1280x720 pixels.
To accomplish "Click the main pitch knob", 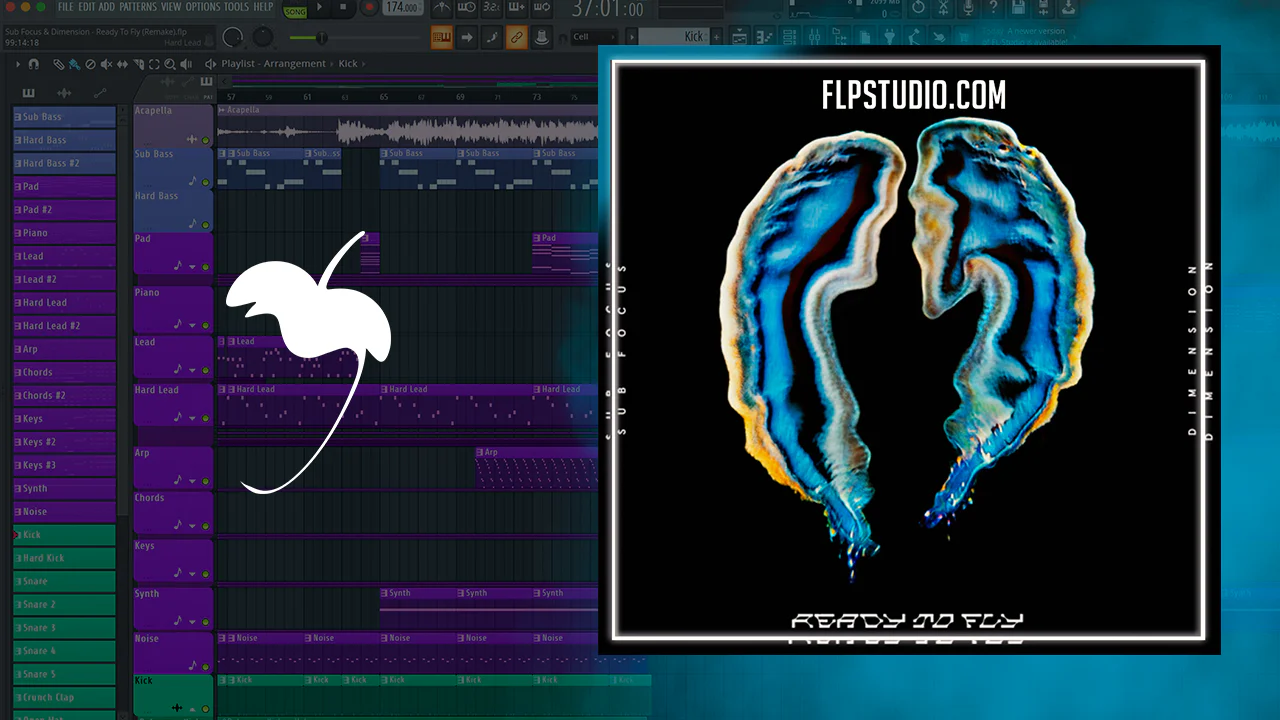I will point(263,38).
